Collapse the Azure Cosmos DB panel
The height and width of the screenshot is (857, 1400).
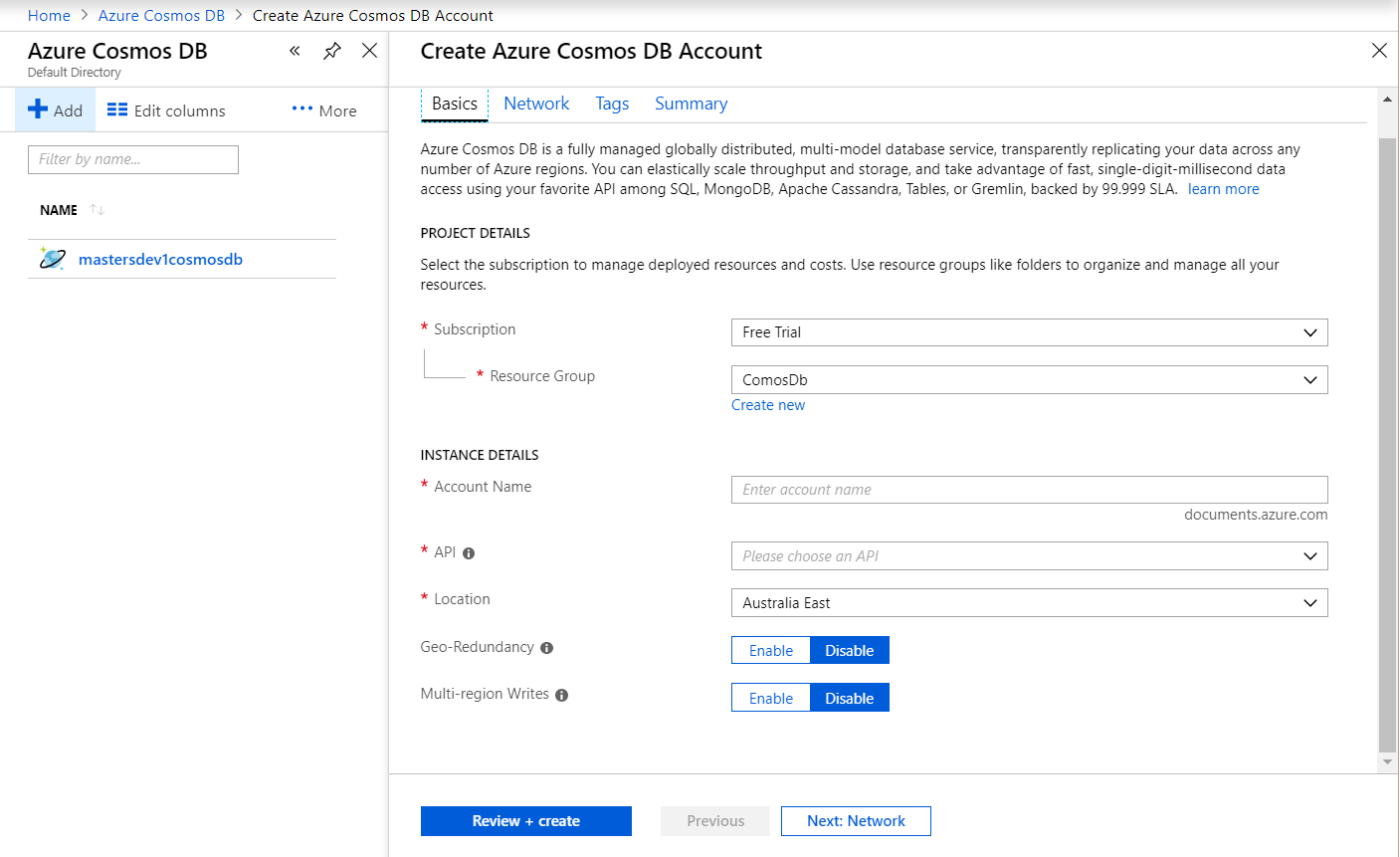point(295,51)
